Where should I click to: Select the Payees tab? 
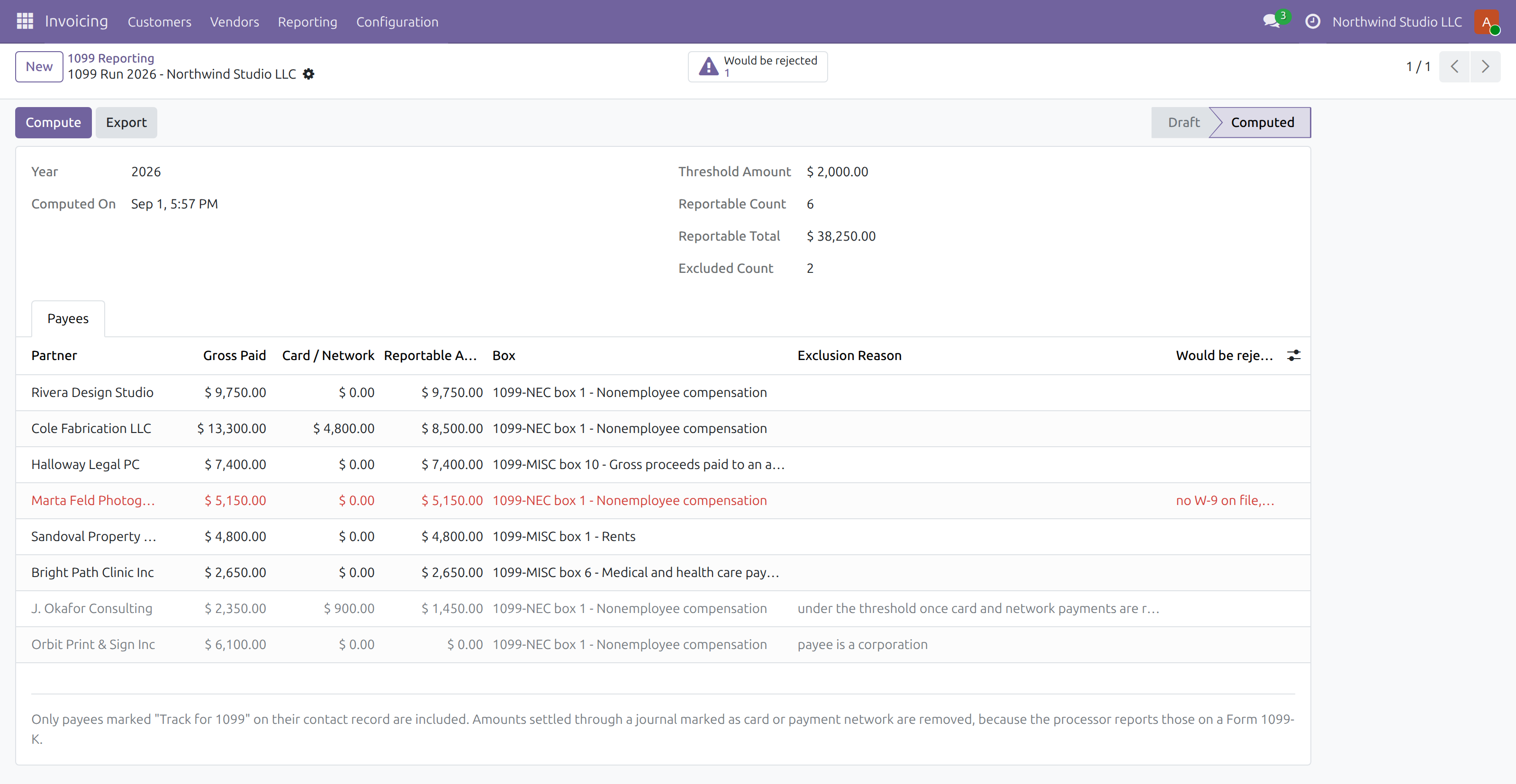point(68,318)
